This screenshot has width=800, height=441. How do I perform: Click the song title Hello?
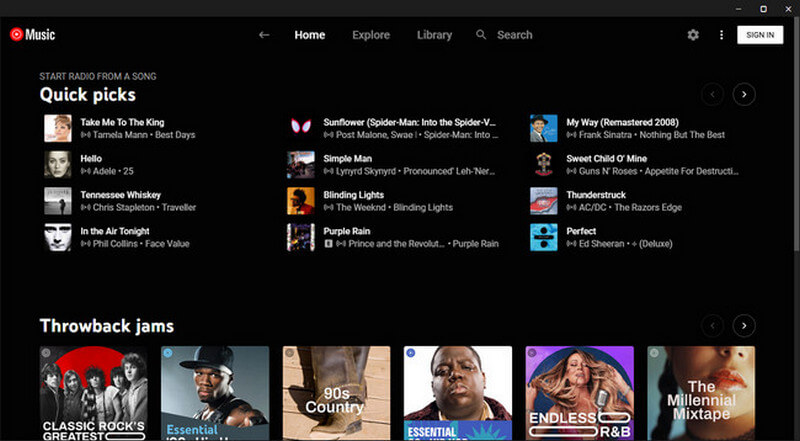click(x=91, y=159)
